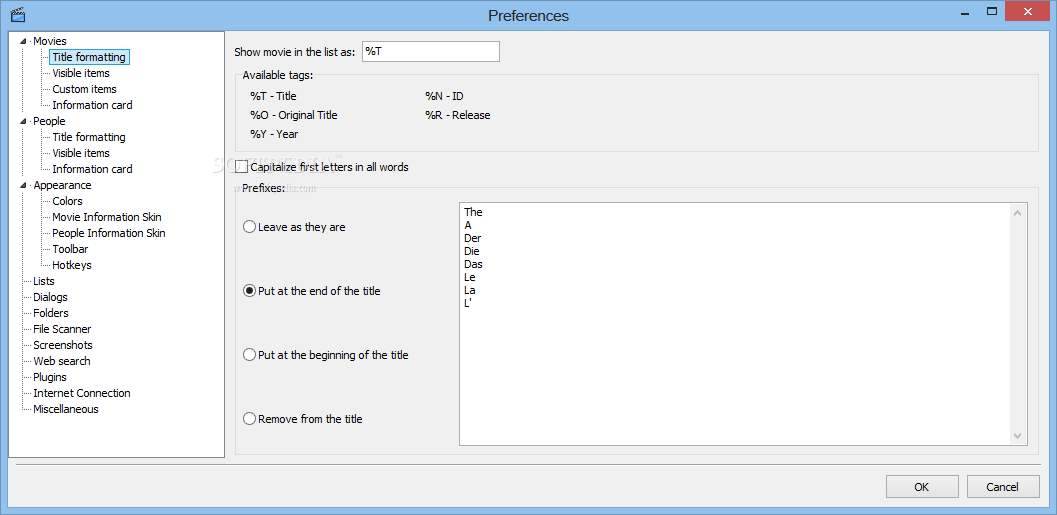Enable Capitalize first letters in all words
1057x515 pixels.
[242, 166]
